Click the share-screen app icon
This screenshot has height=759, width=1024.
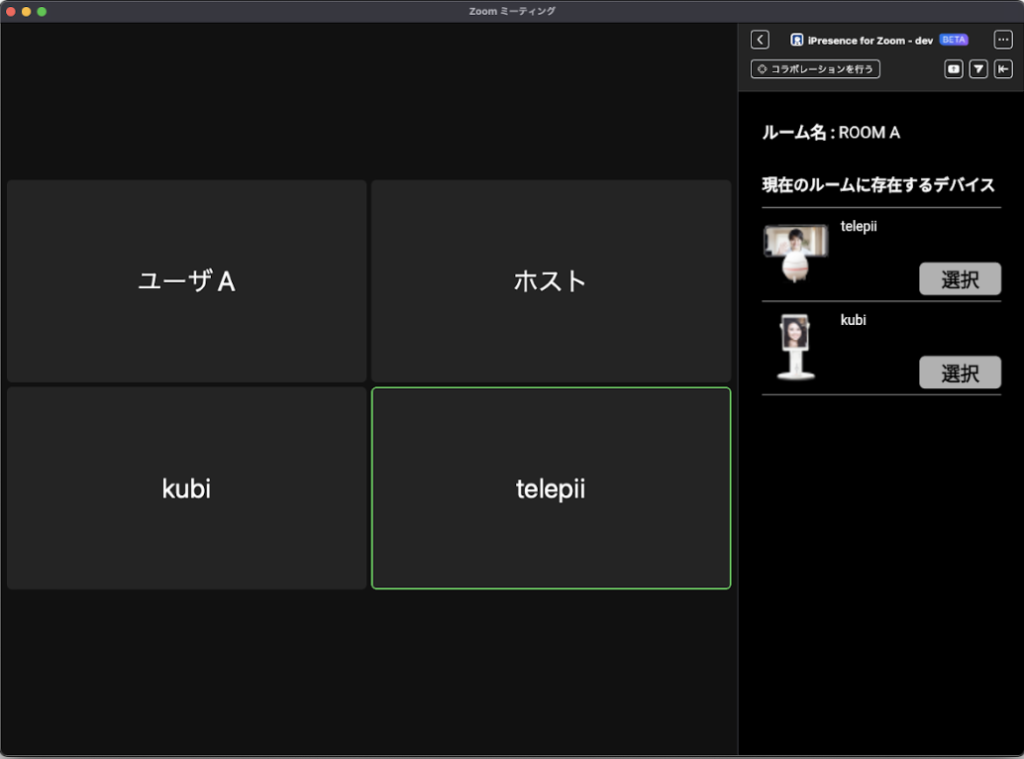[953, 69]
